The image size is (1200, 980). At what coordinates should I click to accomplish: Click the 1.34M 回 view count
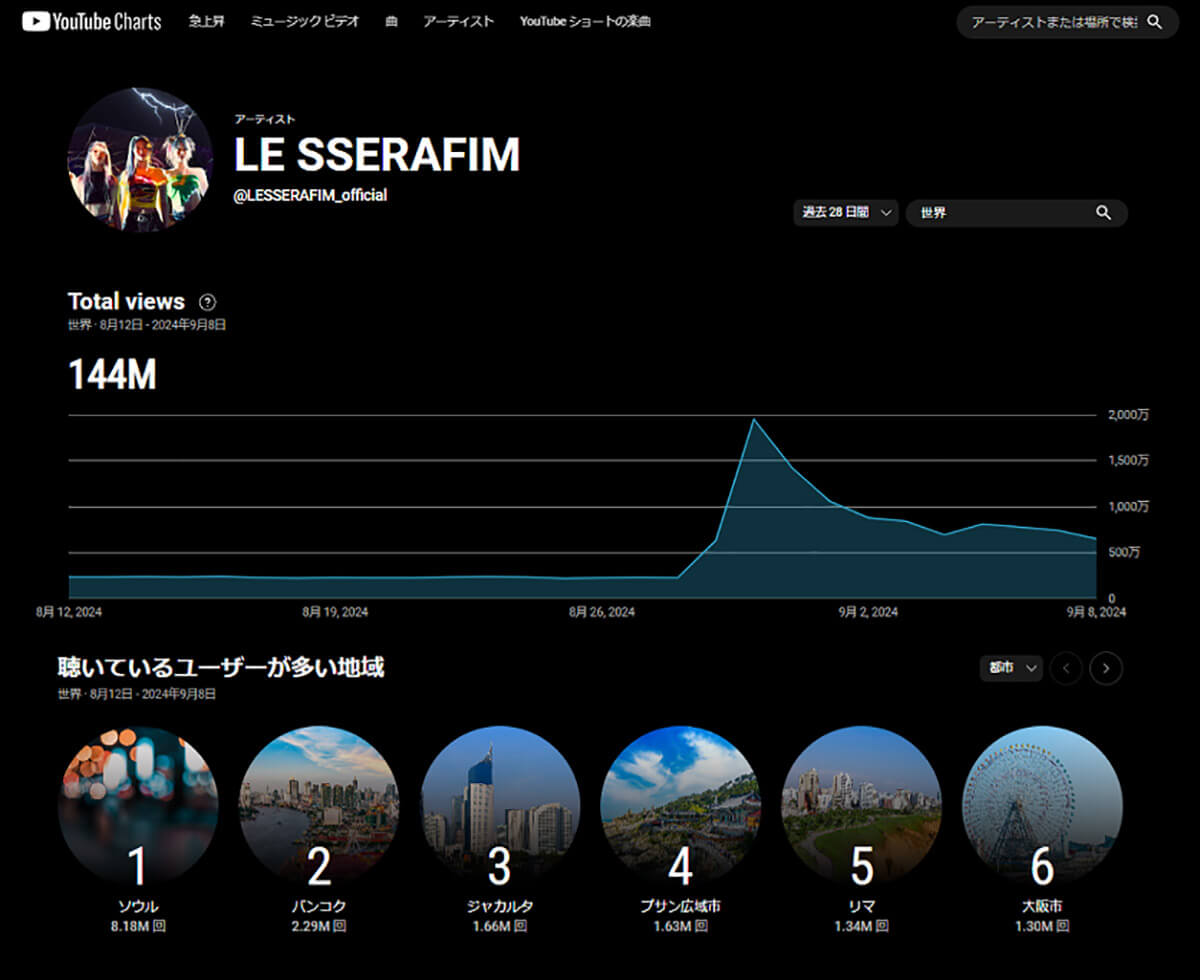click(861, 927)
